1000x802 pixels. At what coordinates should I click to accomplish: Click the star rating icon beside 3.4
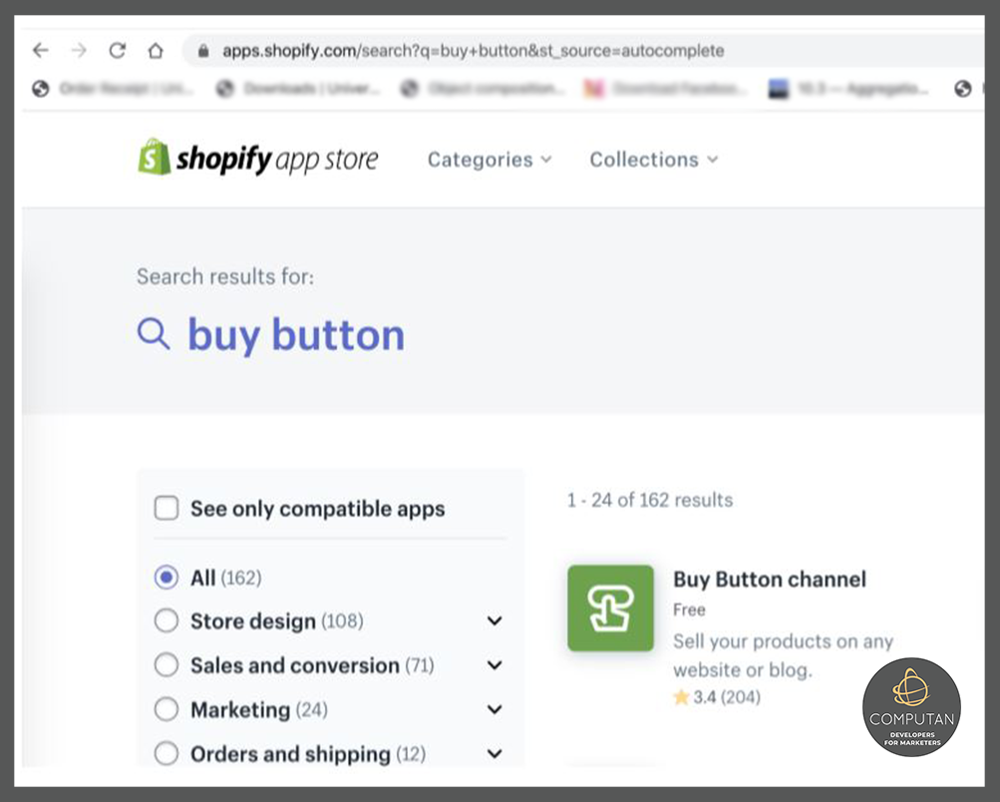point(680,697)
